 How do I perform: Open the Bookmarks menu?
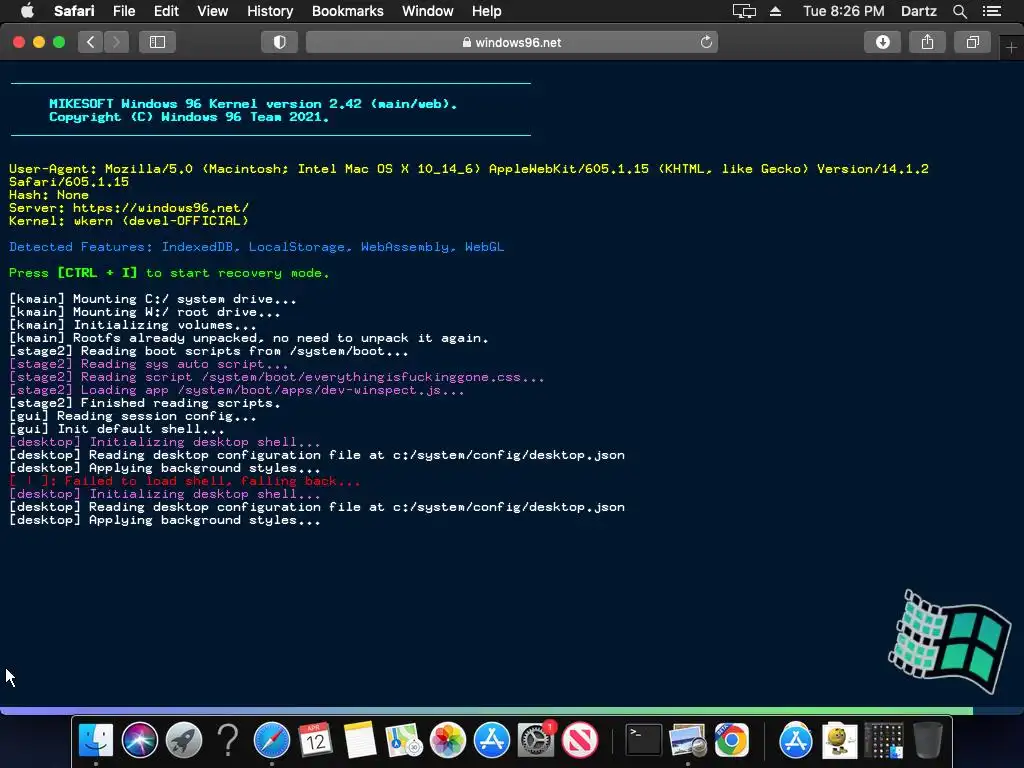tap(347, 11)
